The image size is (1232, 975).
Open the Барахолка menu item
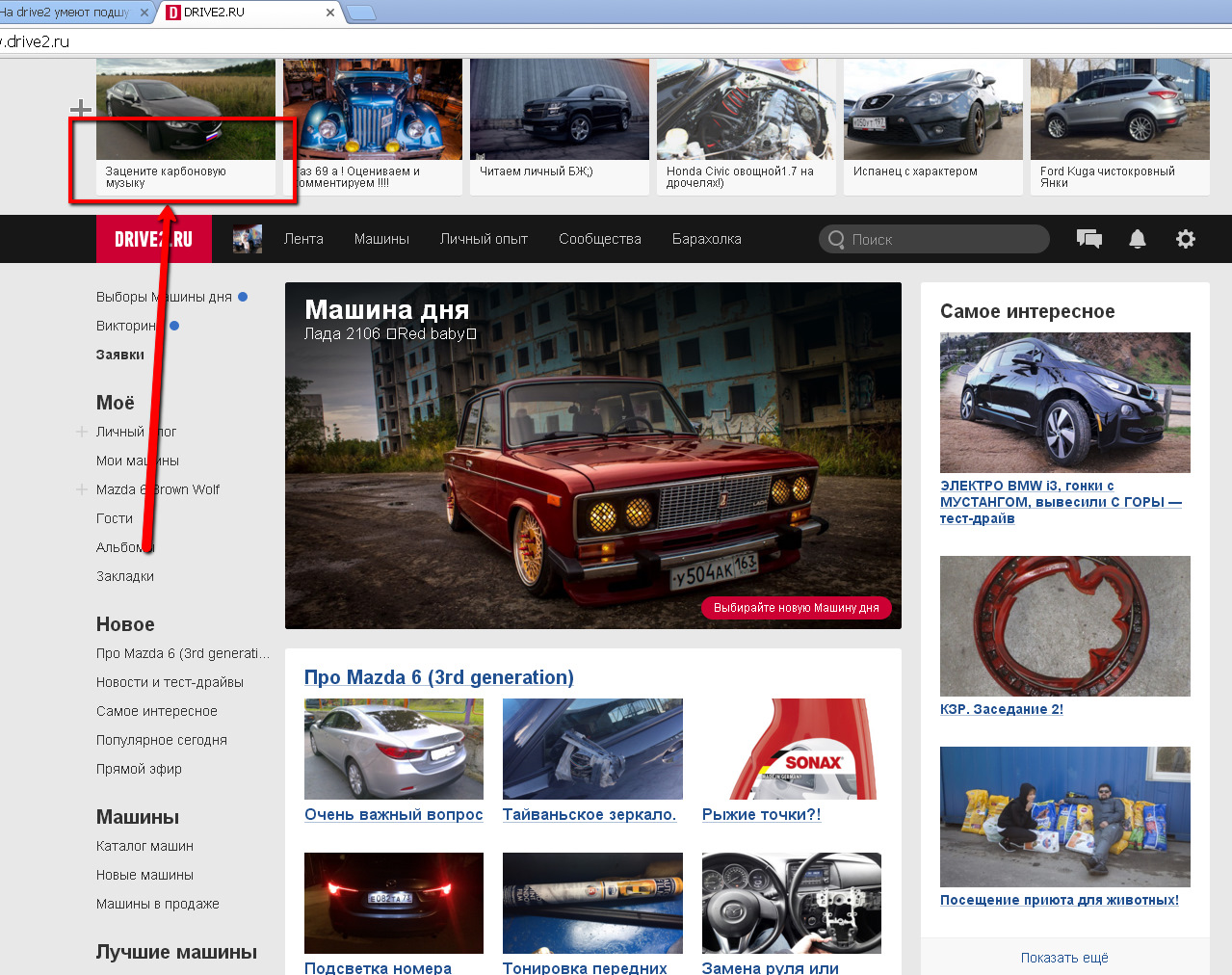click(707, 239)
